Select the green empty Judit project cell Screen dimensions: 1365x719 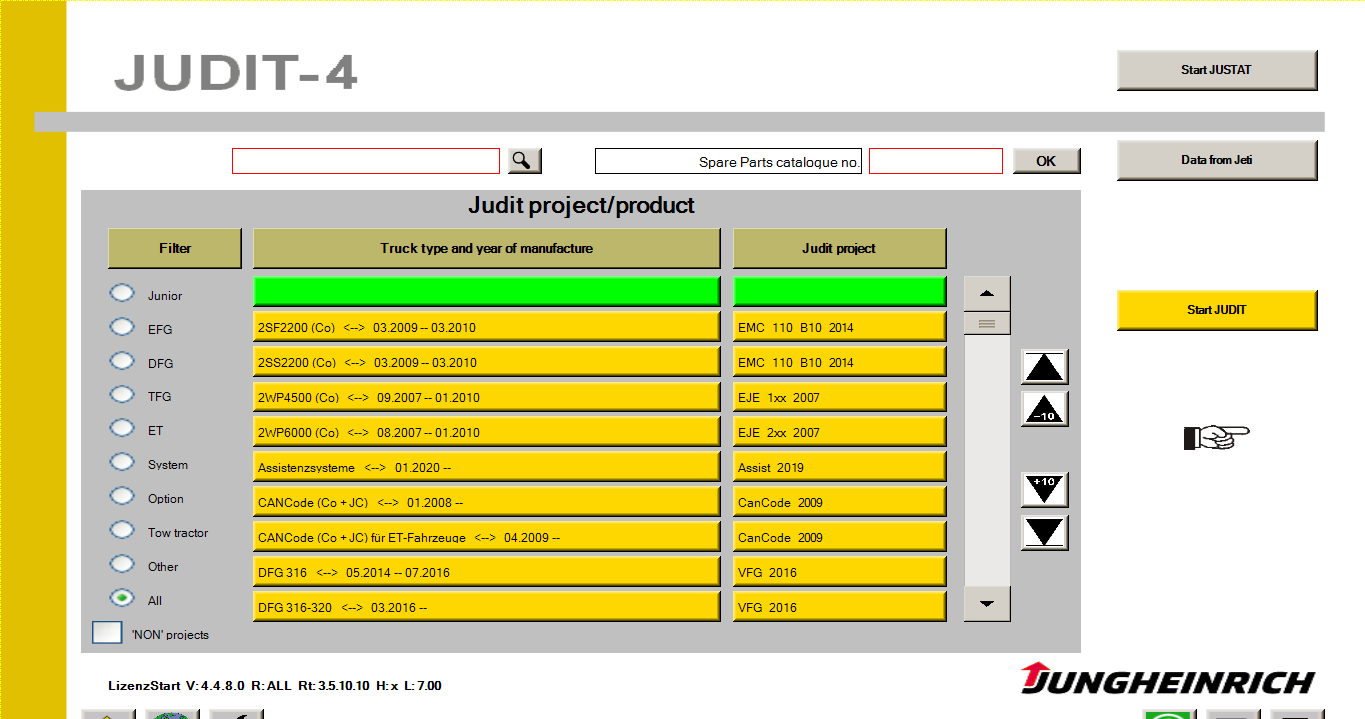click(x=839, y=291)
